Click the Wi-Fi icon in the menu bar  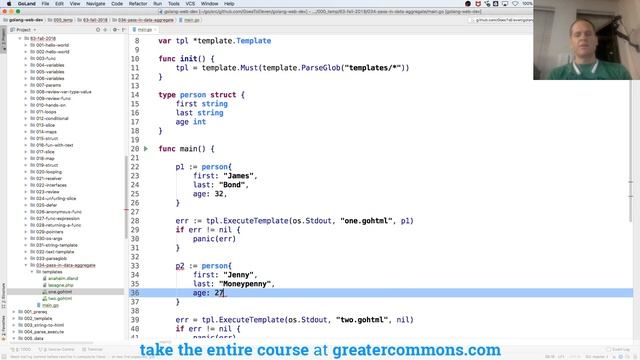(x=515, y=4)
